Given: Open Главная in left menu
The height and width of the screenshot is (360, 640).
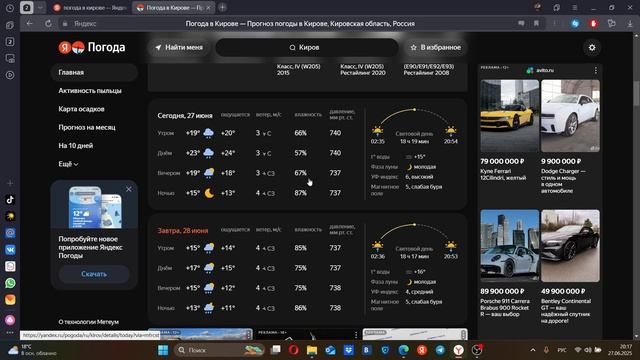Looking at the screenshot, I should [94, 72].
